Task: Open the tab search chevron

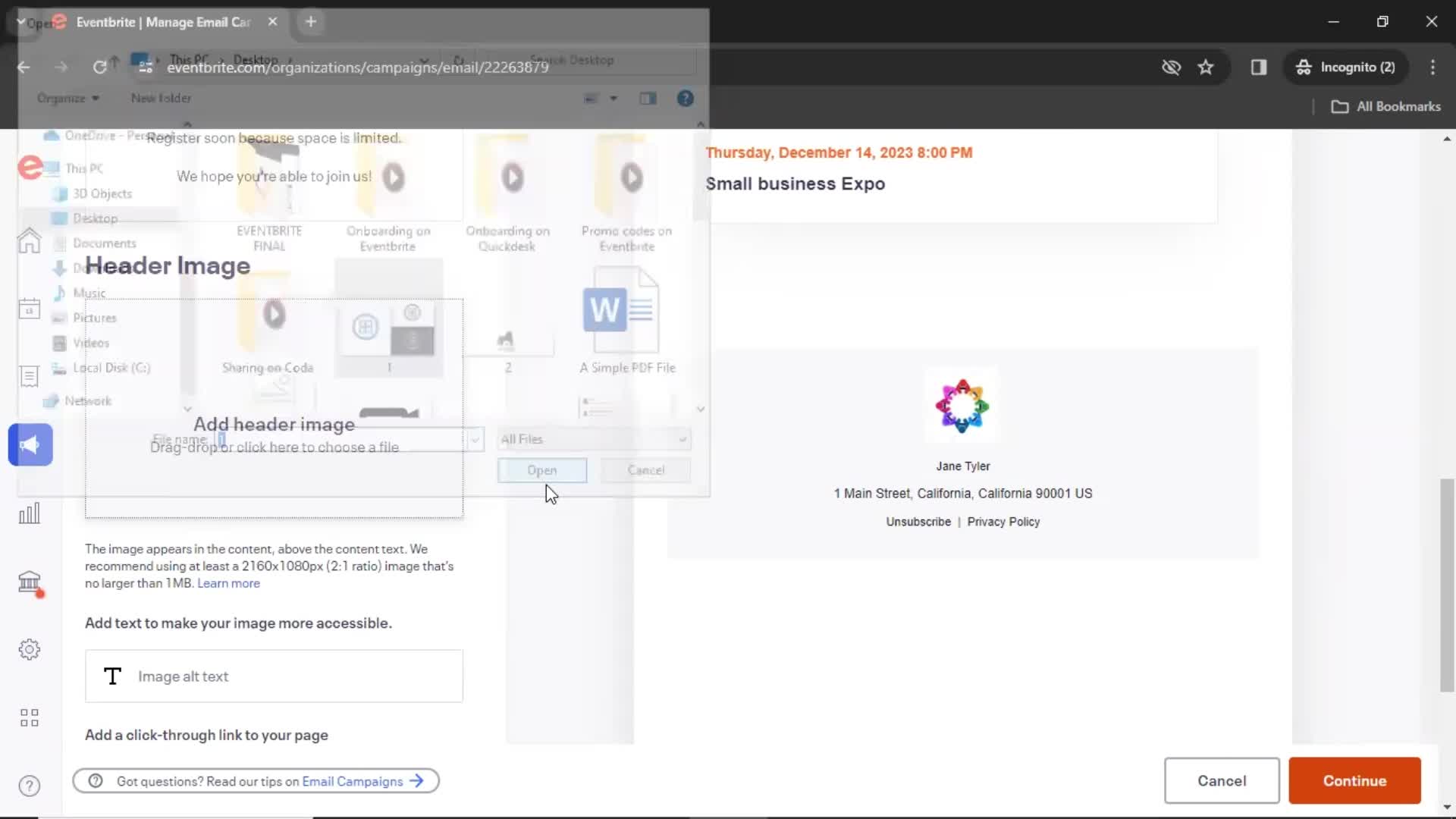Action: click(20, 21)
